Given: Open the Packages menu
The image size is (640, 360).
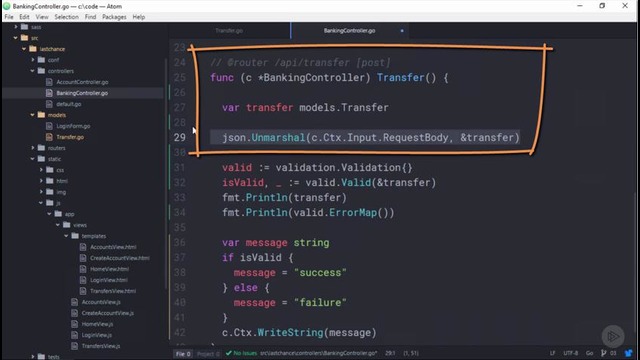Looking at the screenshot, I should 114,17.
